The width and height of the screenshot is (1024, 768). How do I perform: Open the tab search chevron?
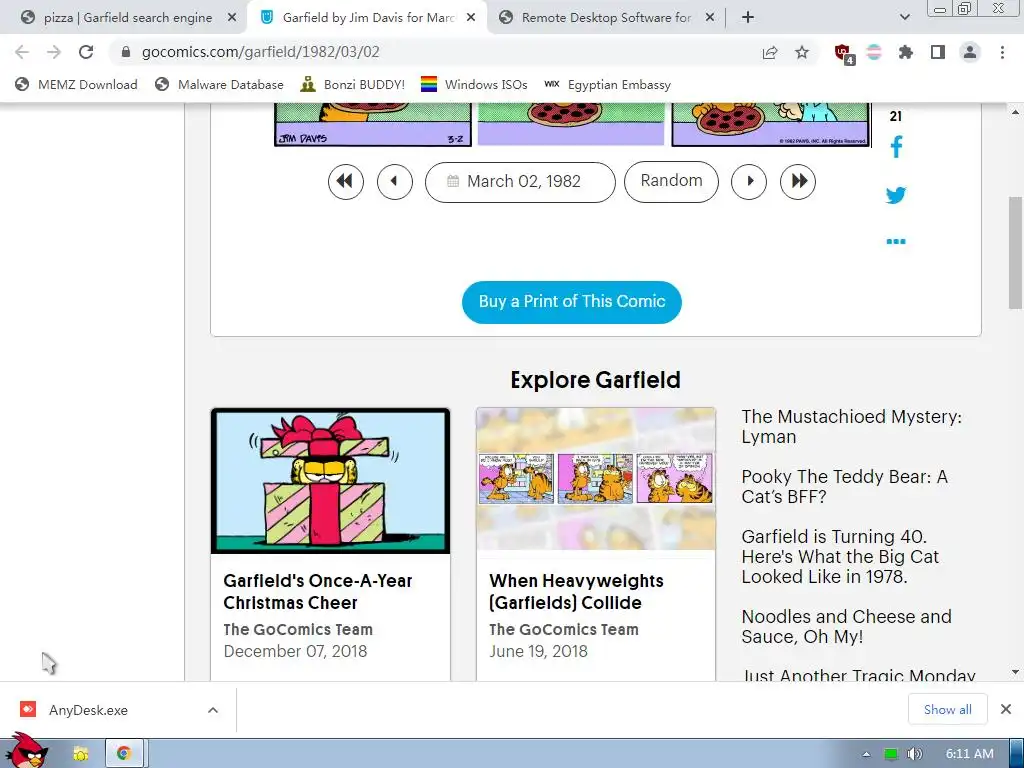(904, 18)
